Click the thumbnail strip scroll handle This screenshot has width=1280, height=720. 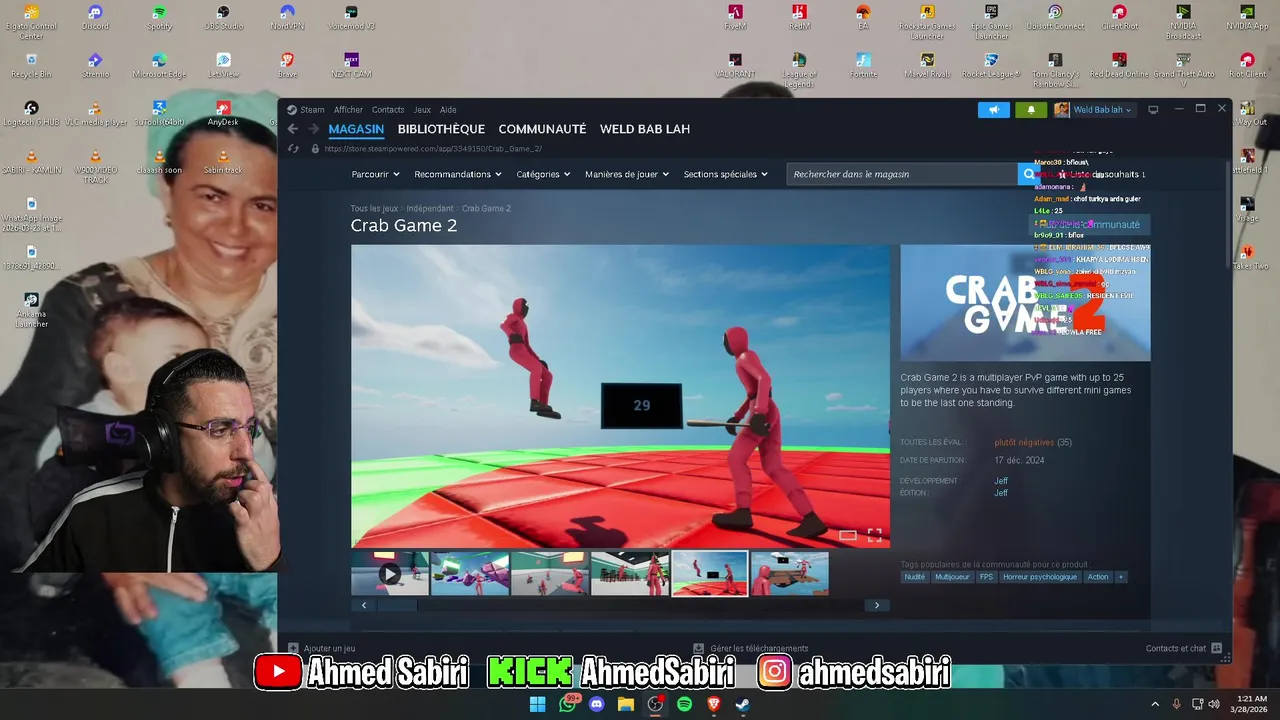click(396, 605)
